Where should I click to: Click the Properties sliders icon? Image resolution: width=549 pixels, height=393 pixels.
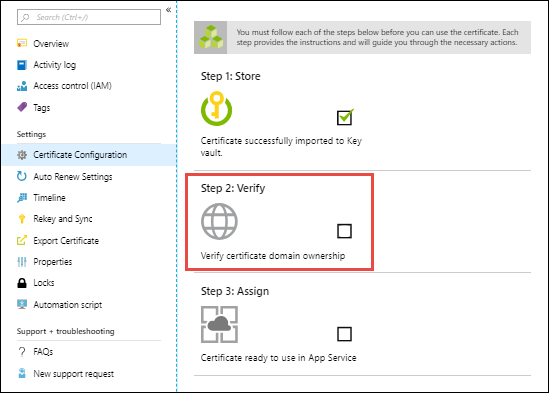tap(22, 262)
